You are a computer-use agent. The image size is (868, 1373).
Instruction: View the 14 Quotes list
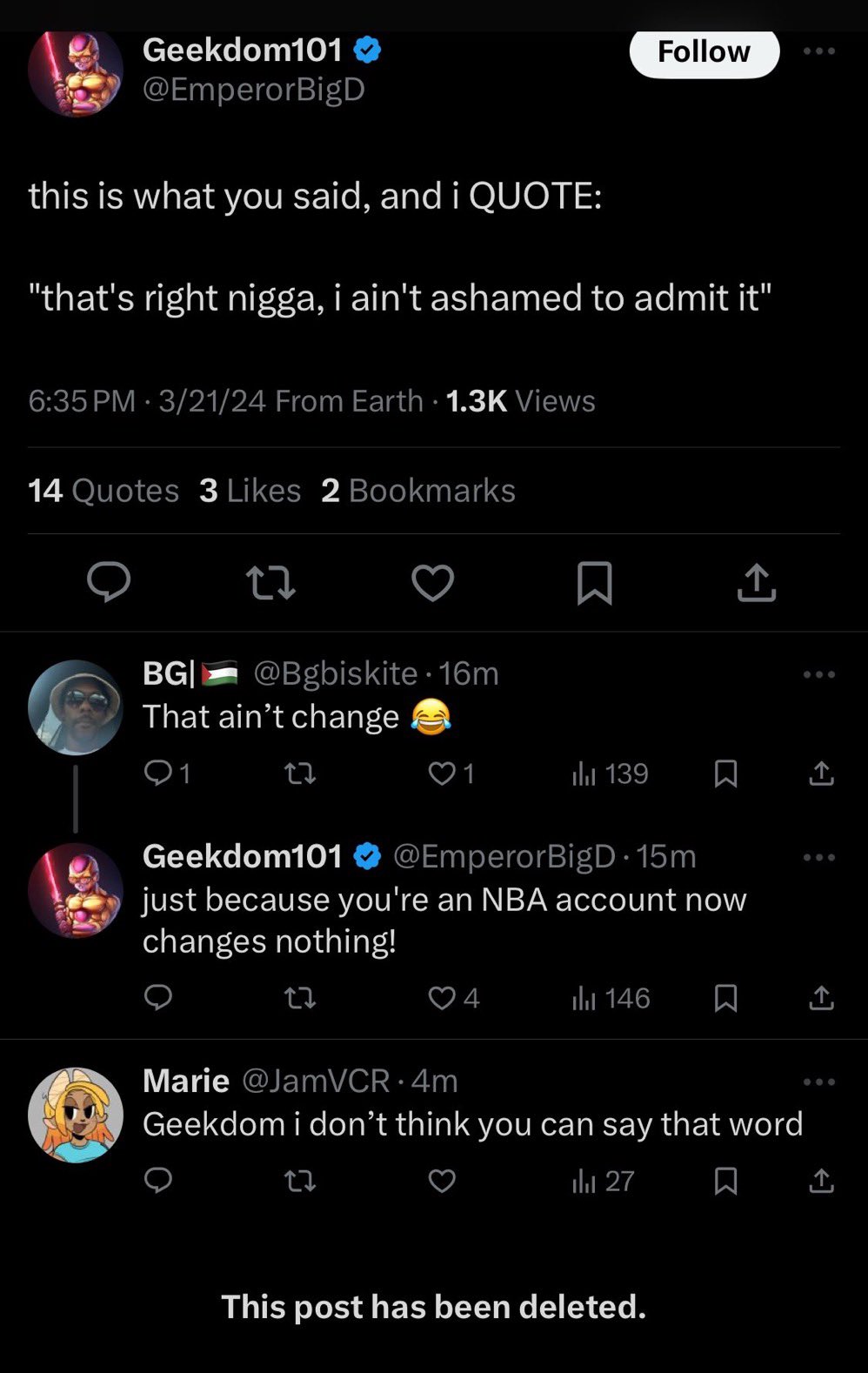tap(103, 491)
